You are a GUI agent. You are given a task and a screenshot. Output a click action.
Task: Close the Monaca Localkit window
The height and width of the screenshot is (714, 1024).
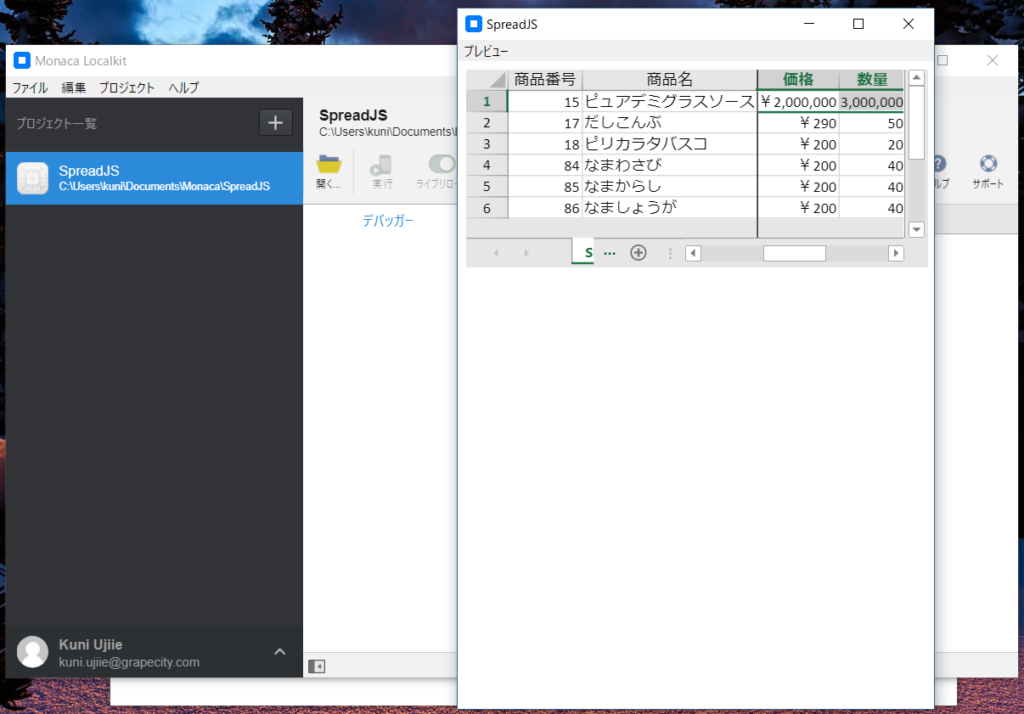[x=992, y=60]
